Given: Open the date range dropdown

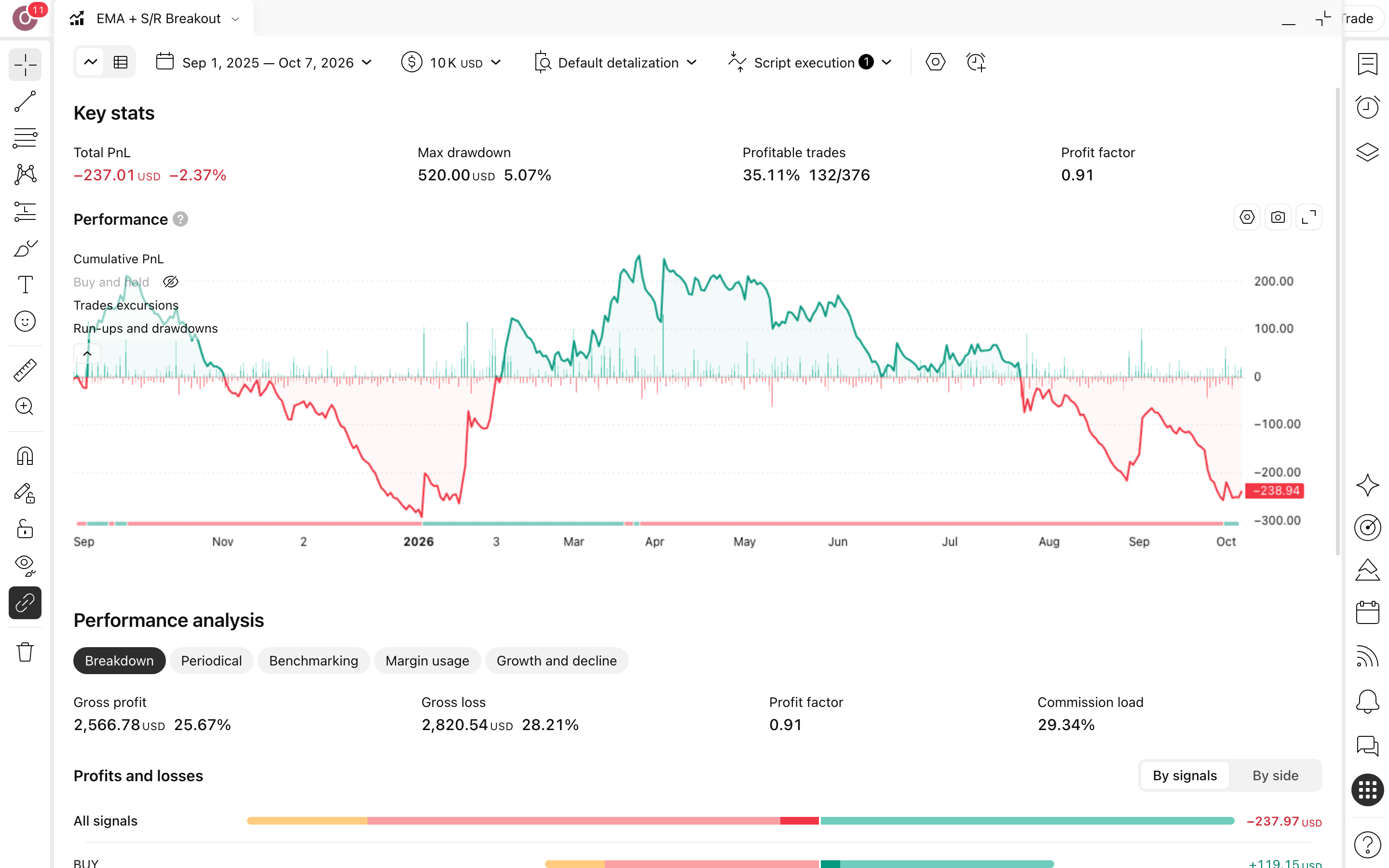Looking at the screenshot, I should (x=264, y=63).
